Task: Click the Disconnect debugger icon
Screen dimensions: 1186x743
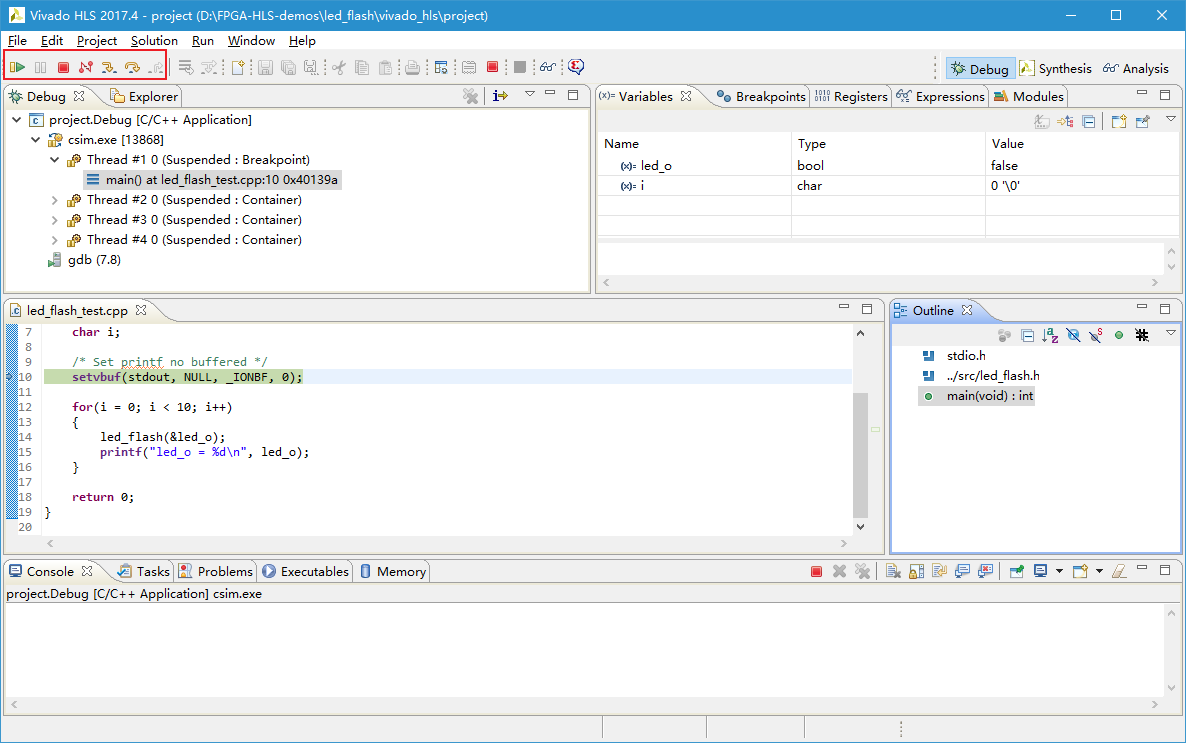Action: [86, 67]
